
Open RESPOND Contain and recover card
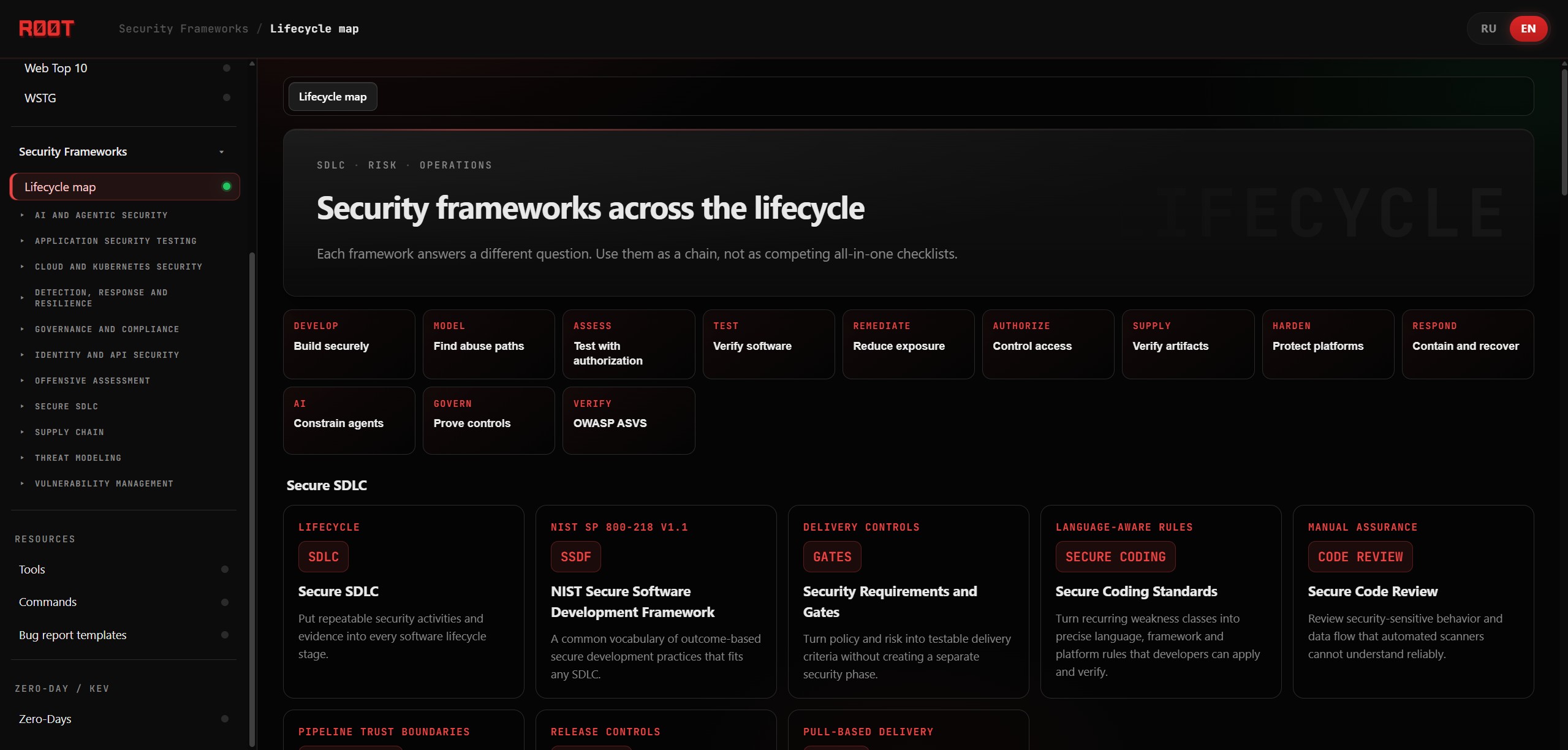click(x=1468, y=344)
